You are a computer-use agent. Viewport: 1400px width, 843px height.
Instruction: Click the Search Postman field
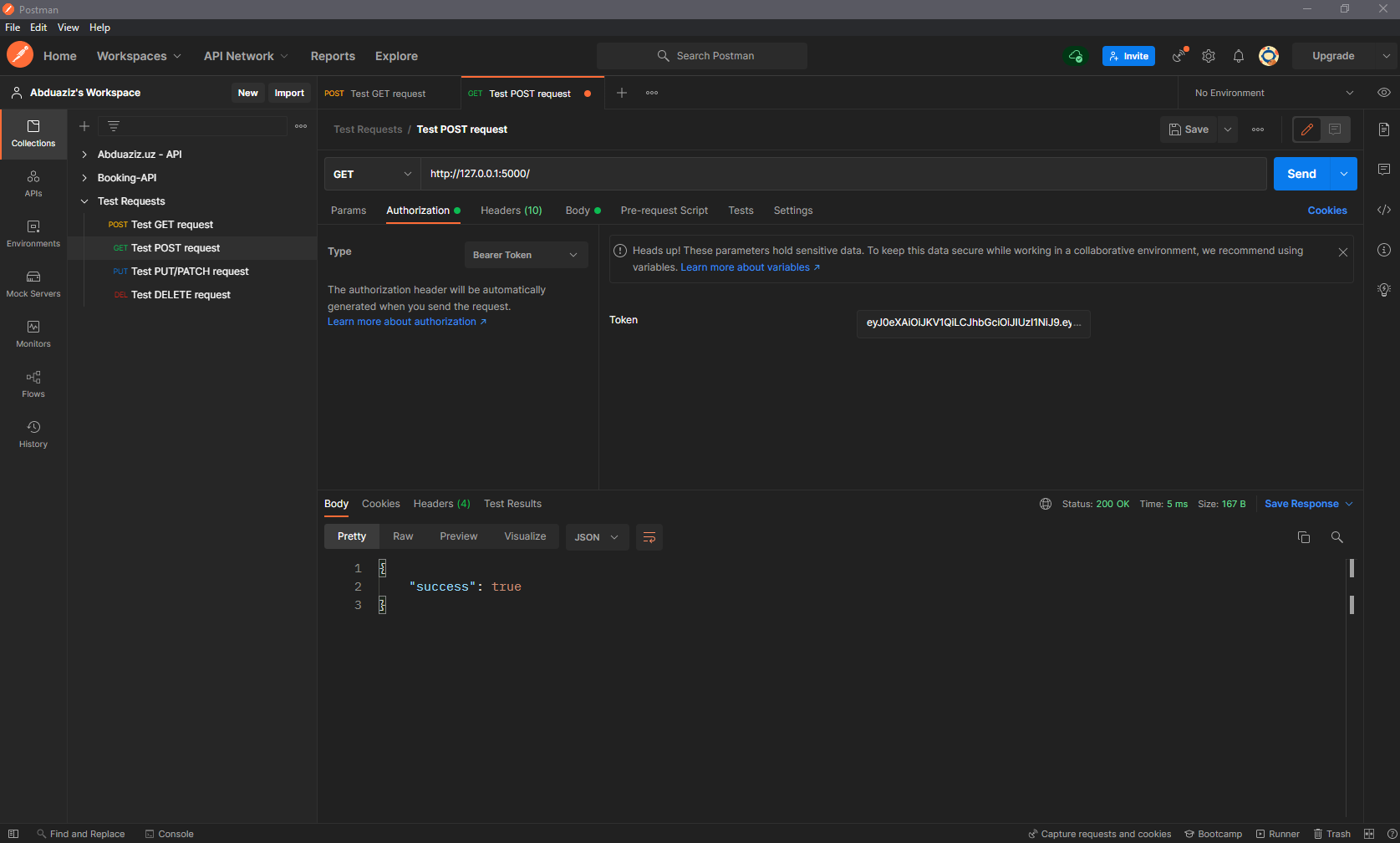(702, 56)
